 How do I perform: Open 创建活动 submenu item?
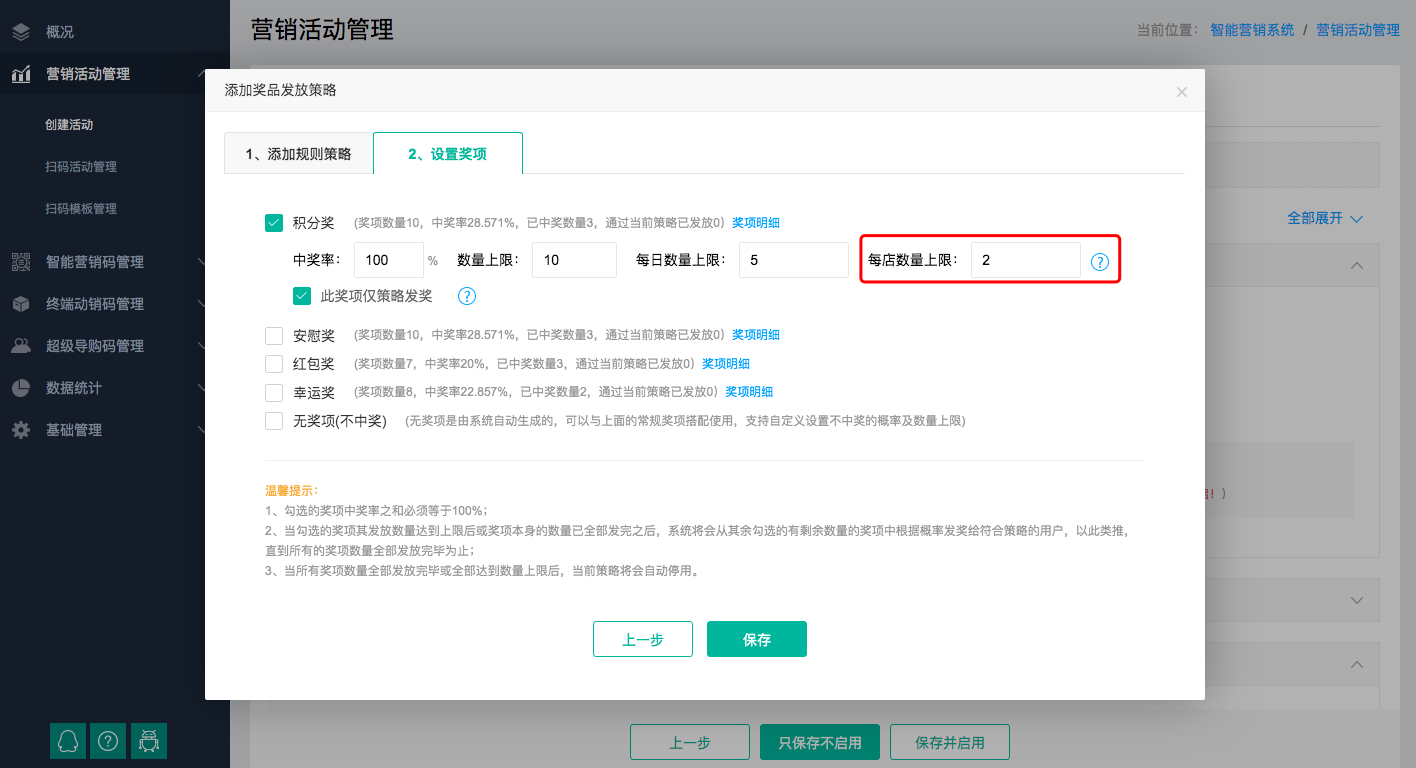coord(69,125)
